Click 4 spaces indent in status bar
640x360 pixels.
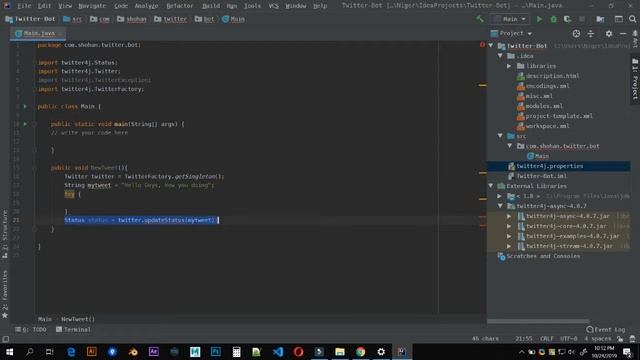pos(598,339)
